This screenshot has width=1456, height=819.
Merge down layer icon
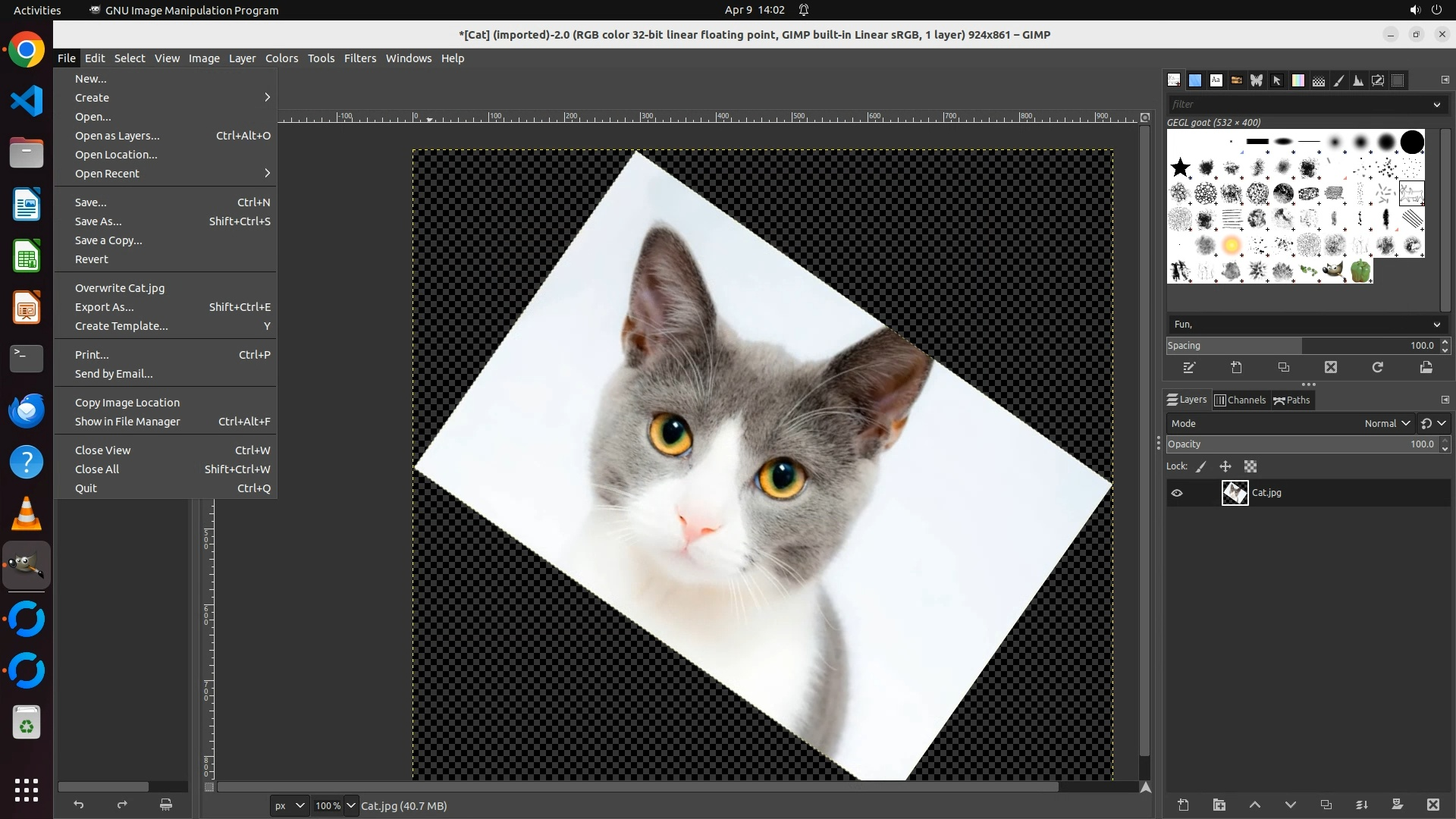(x=1361, y=805)
